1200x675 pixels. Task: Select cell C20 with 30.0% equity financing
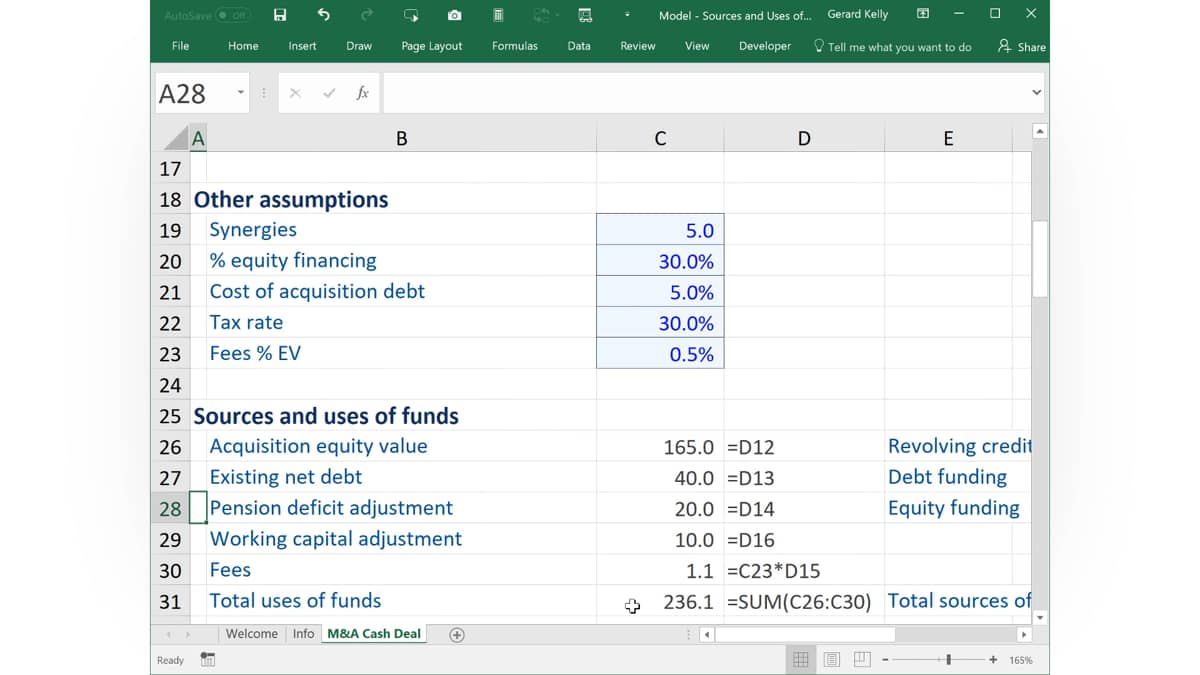660,261
